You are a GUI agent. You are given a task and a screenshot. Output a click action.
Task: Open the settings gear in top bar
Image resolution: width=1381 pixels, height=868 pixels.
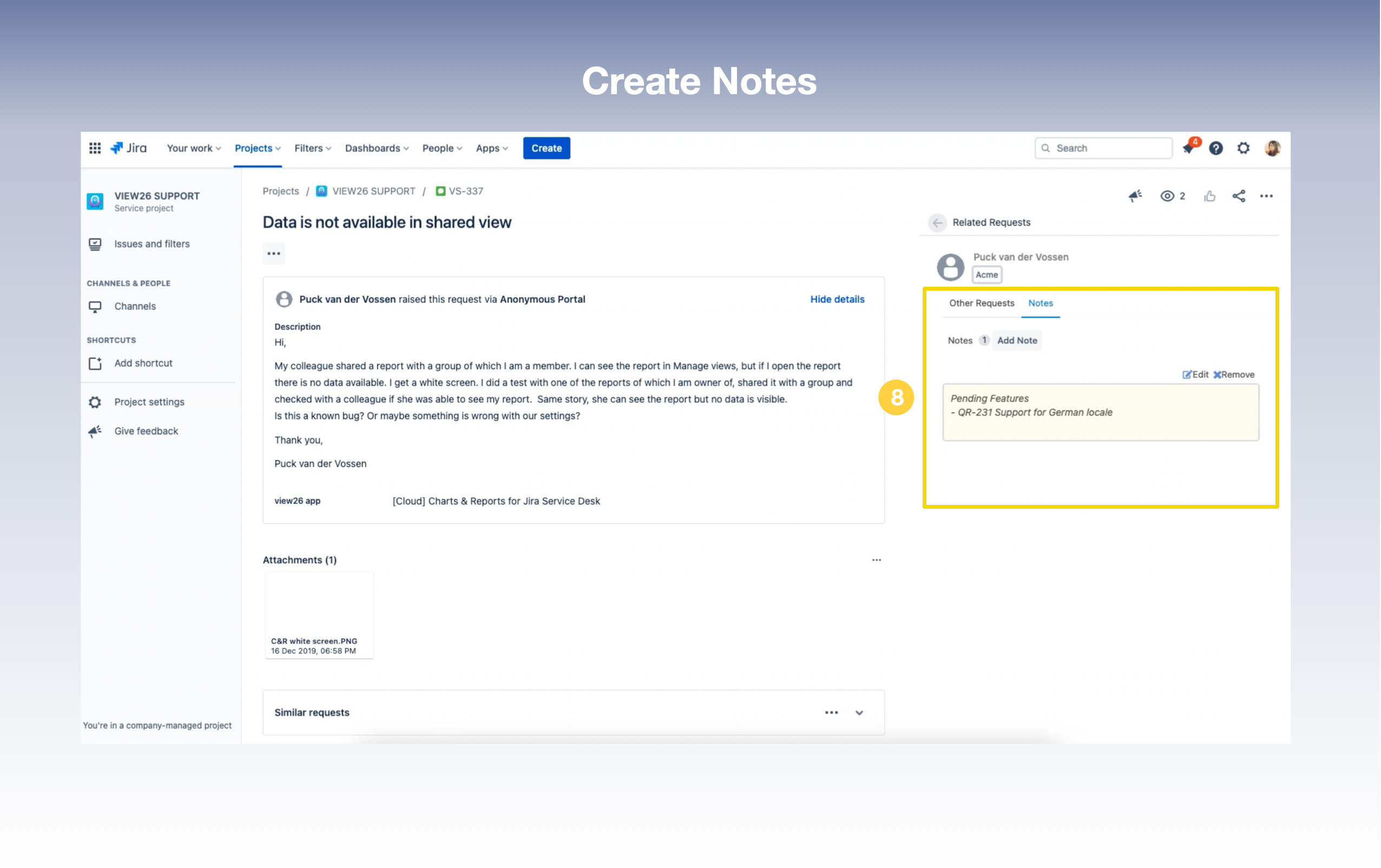click(1243, 148)
